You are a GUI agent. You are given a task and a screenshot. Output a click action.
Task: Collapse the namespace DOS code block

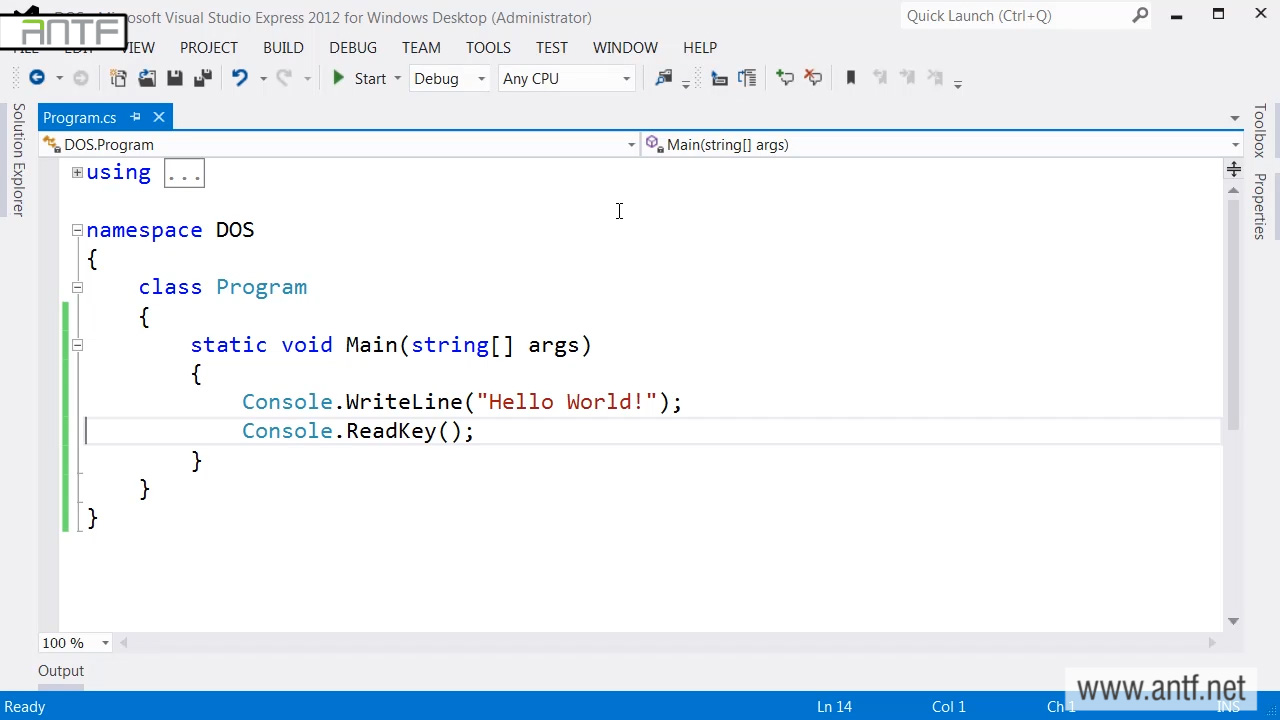tap(77, 230)
